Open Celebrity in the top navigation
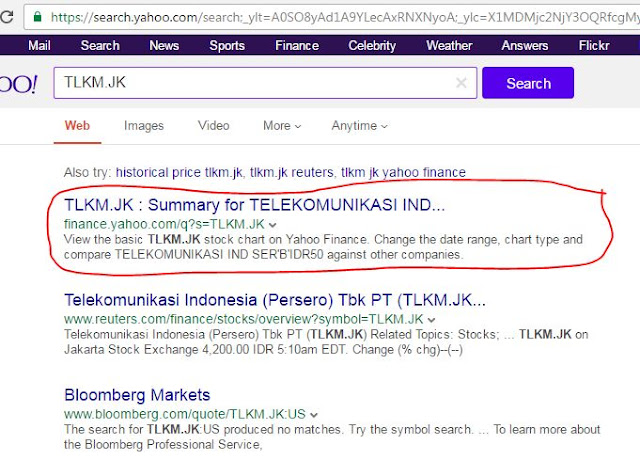The height and width of the screenshot is (476, 640). [372, 45]
